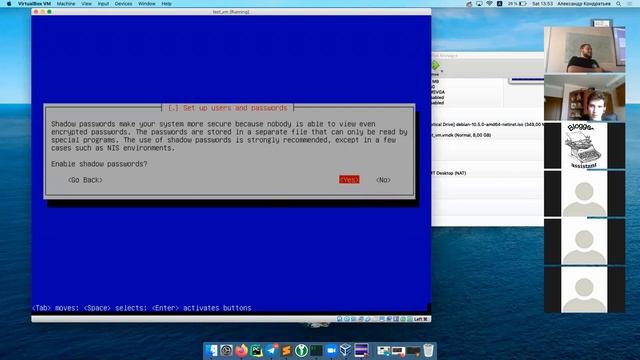Click the Desktop (NAT) network entry
Viewport: 640px width, 360px height.
point(449,173)
